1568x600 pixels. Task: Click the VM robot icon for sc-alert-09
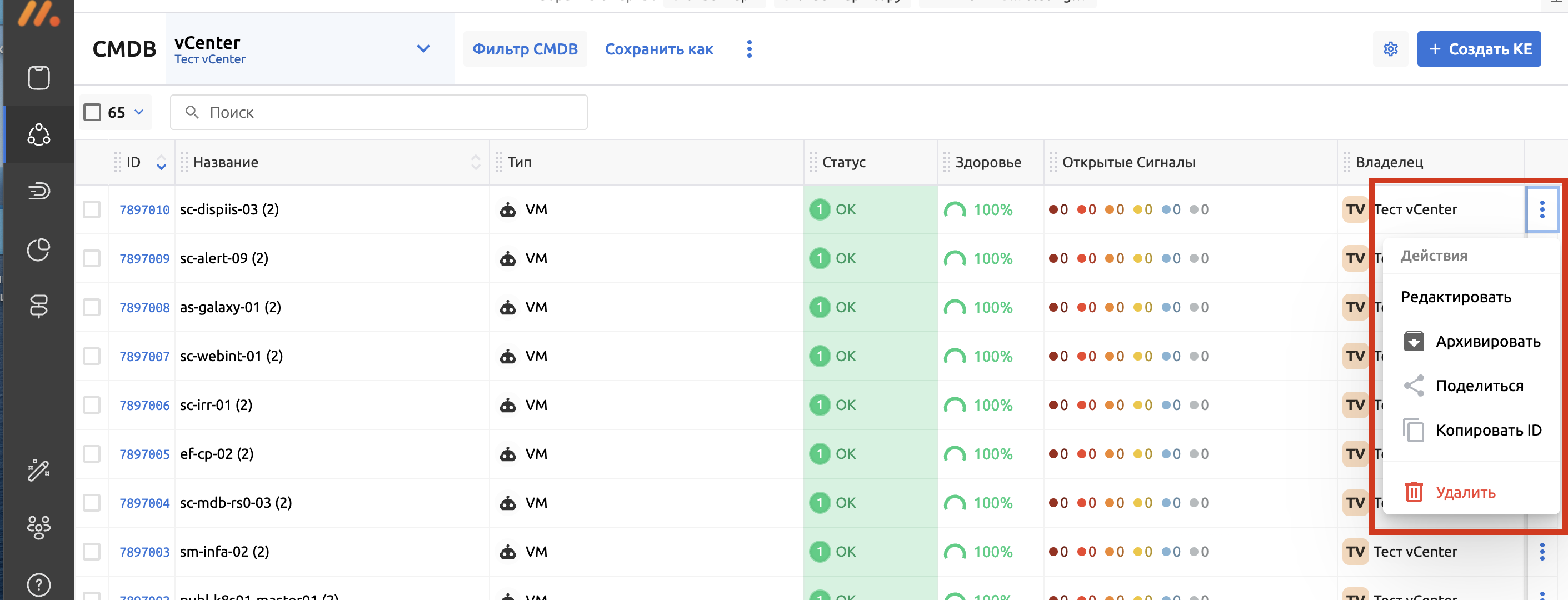pos(508,259)
